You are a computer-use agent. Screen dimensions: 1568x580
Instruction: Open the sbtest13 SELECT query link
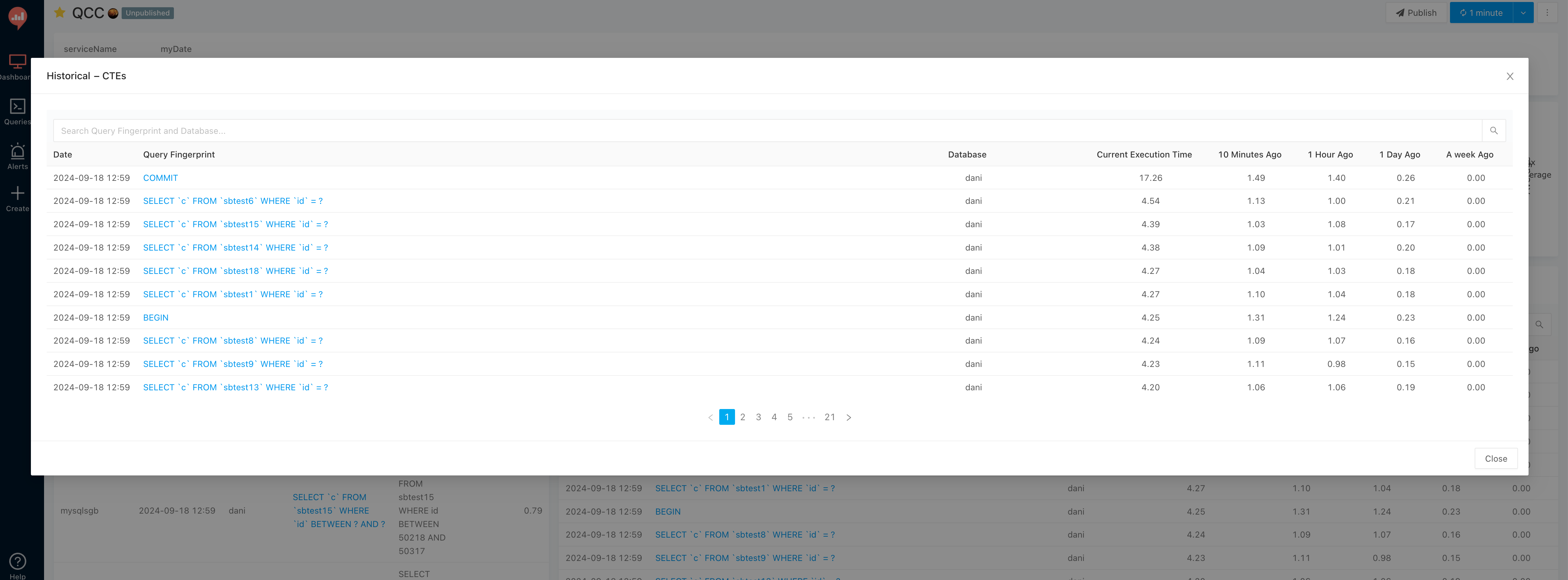click(236, 387)
